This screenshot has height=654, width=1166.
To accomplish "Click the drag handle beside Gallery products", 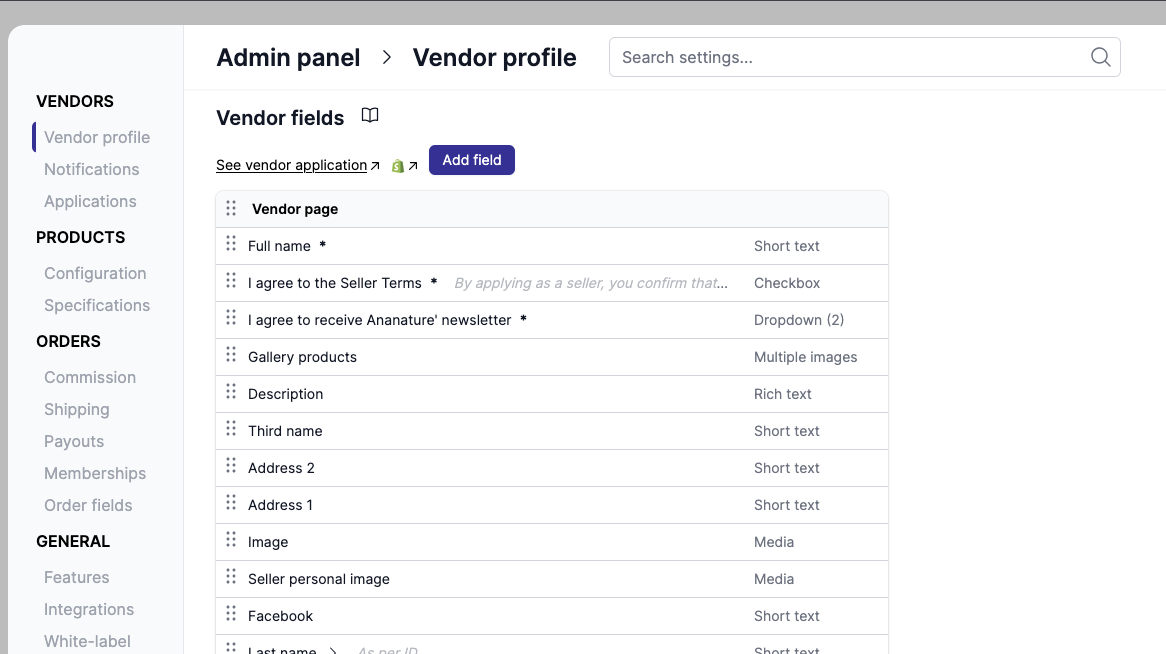I will [231, 356].
